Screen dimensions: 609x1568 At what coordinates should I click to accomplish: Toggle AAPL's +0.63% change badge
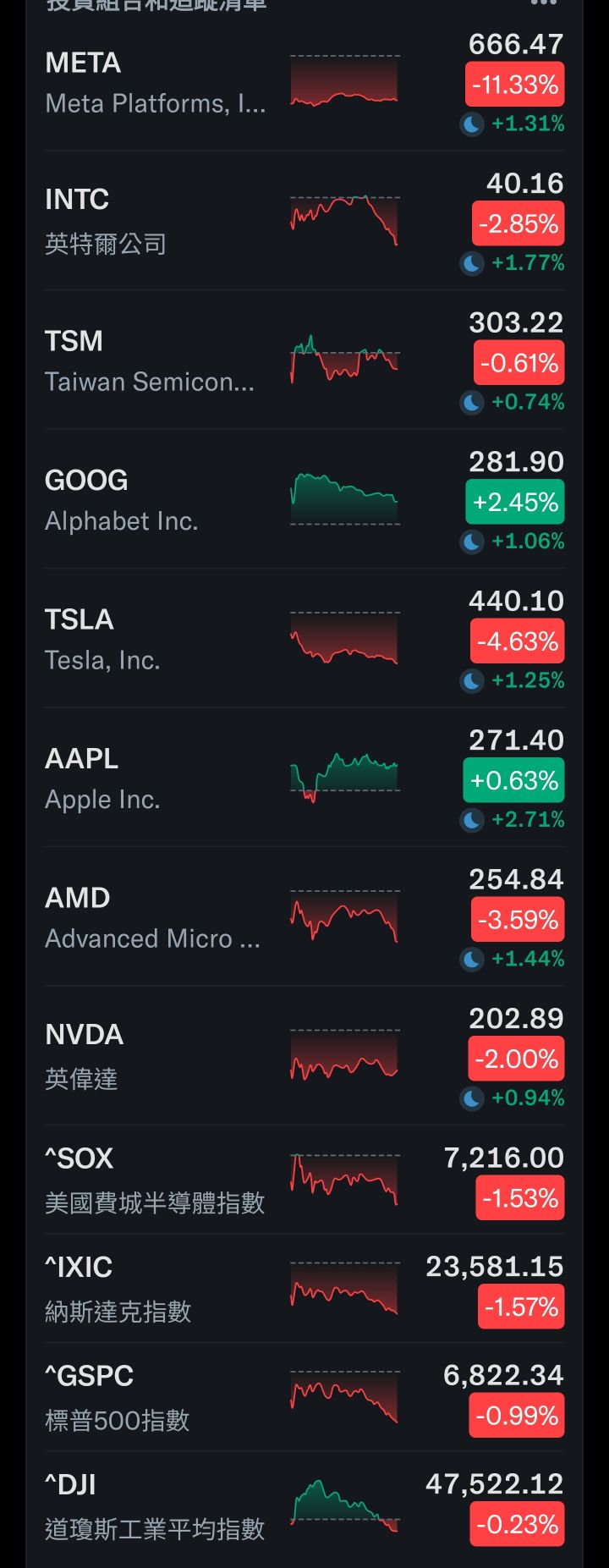(x=514, y=780)
